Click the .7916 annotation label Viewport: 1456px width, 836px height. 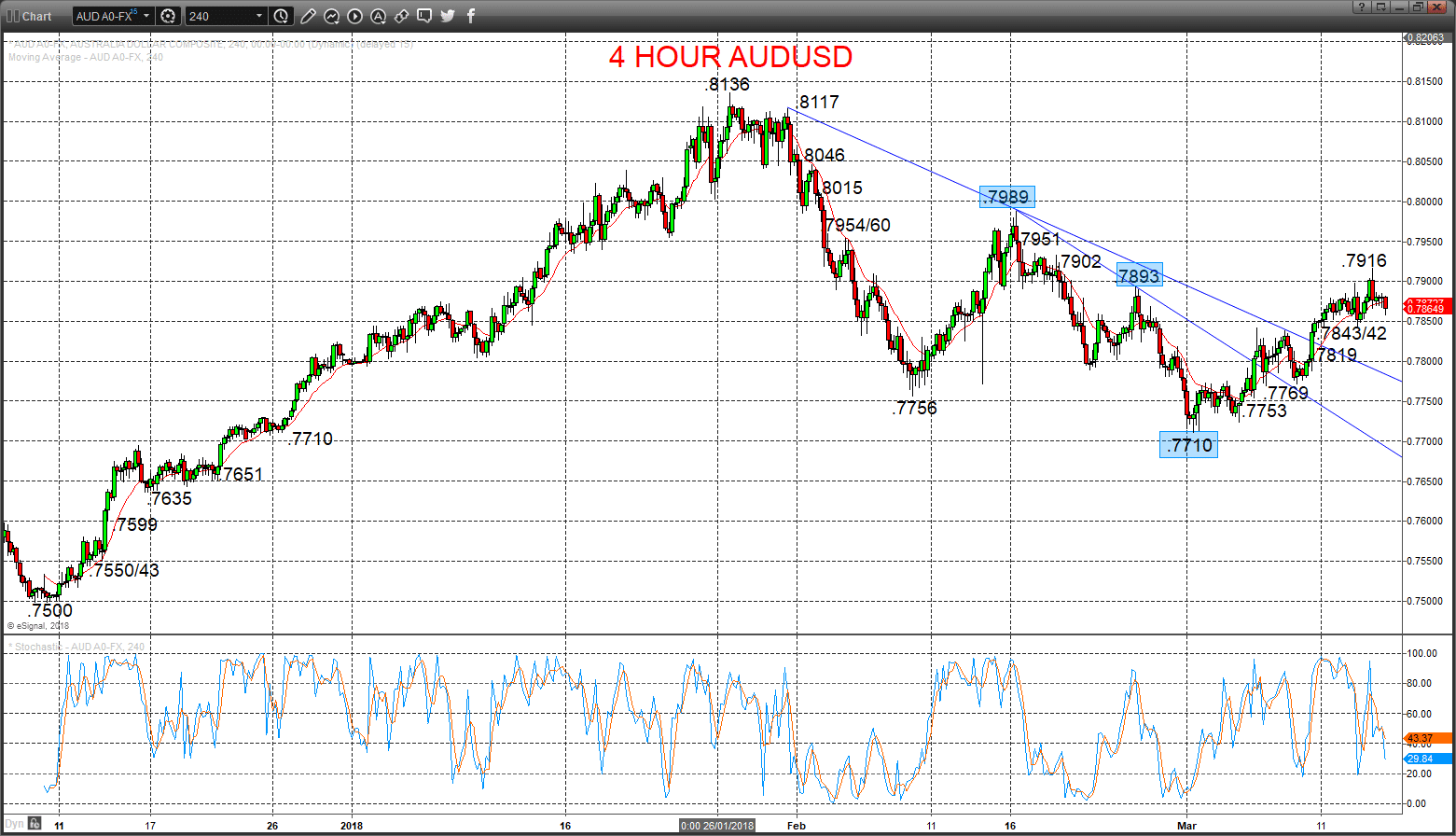[x=1365, y=260]
